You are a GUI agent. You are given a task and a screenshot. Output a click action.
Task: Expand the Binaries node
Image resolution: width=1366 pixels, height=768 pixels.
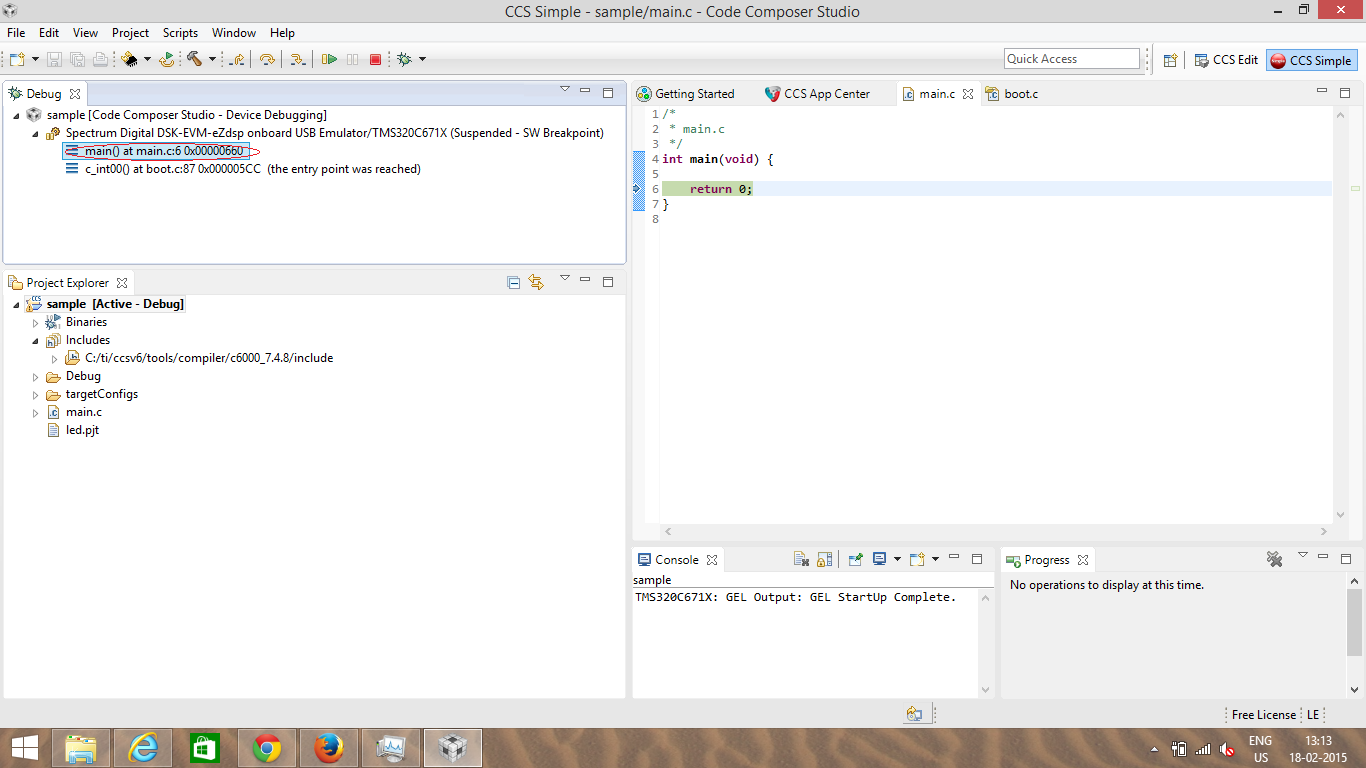[36, 322]
